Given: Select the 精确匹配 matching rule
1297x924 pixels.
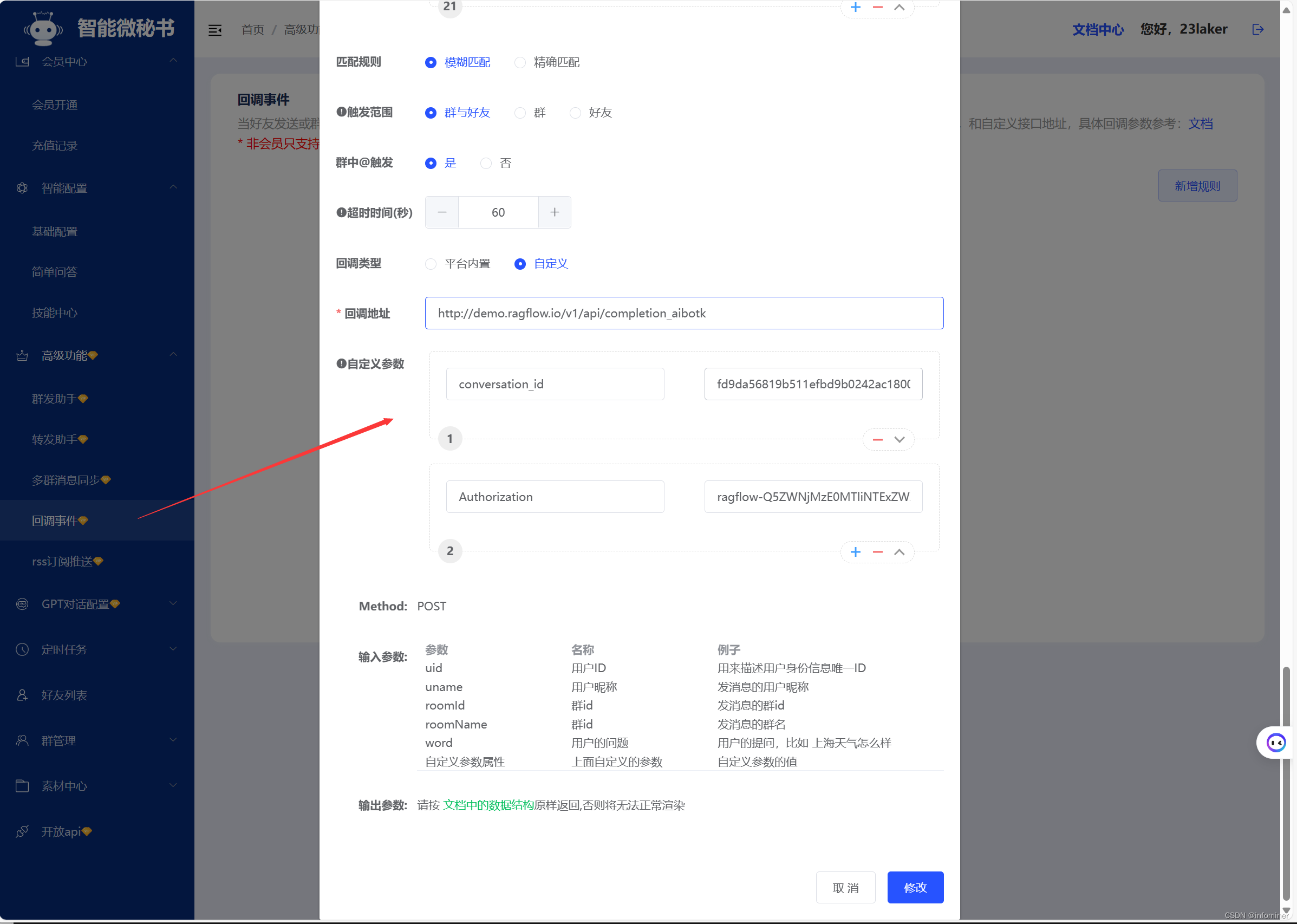Looking at the screenshot, I should [x=520, y=63].
